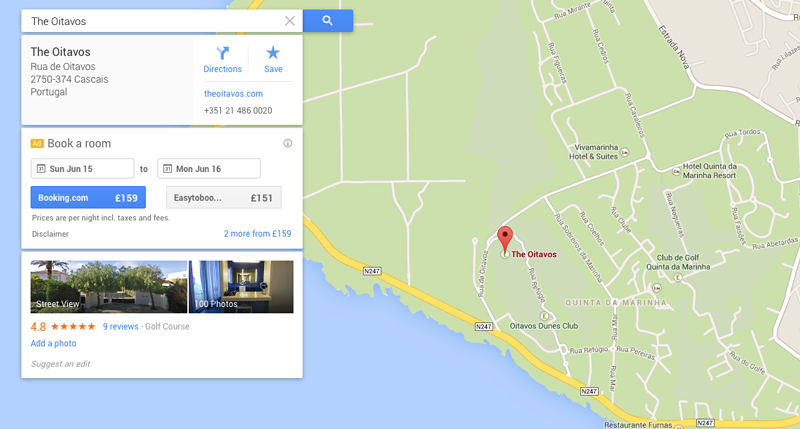Open Directions for The Oitavos

pyautogui.click(x=222, y=60)
